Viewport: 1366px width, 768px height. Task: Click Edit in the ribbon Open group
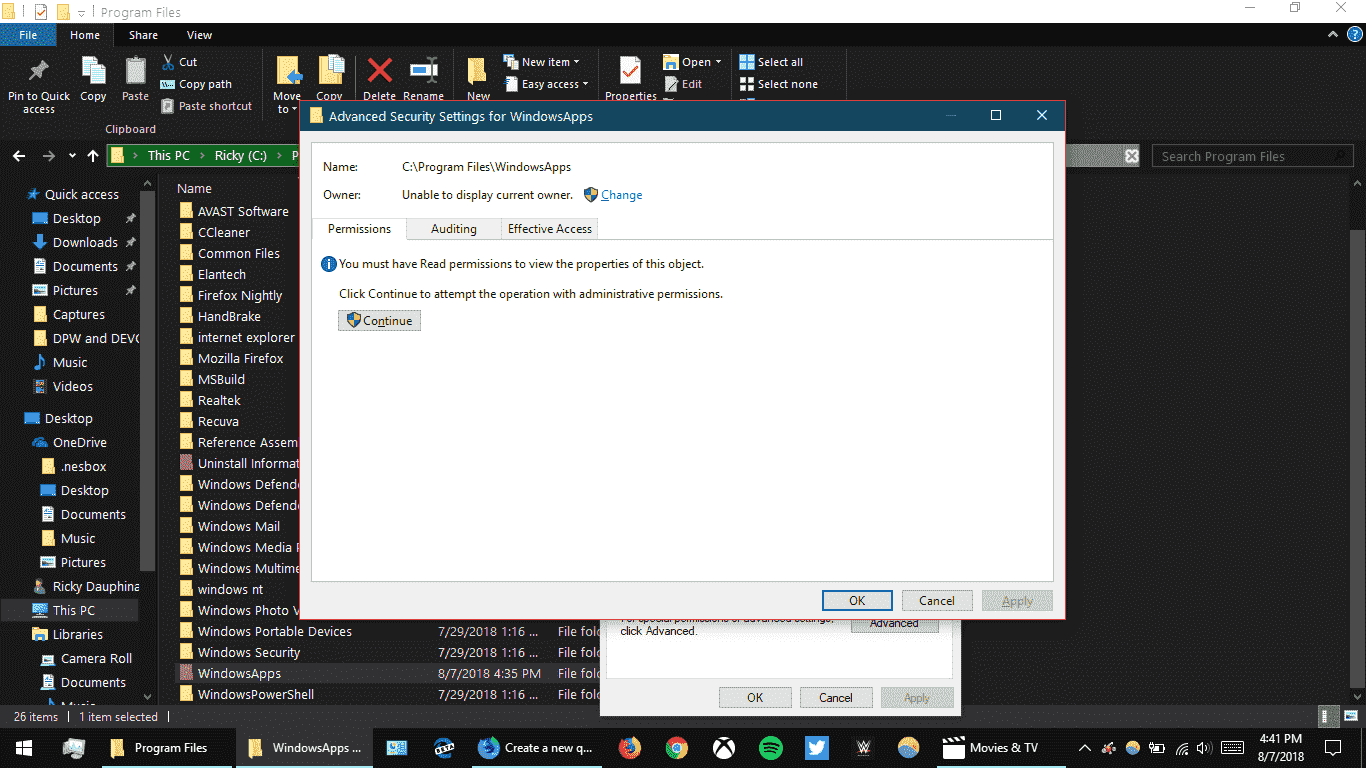[x=682, y=84]
